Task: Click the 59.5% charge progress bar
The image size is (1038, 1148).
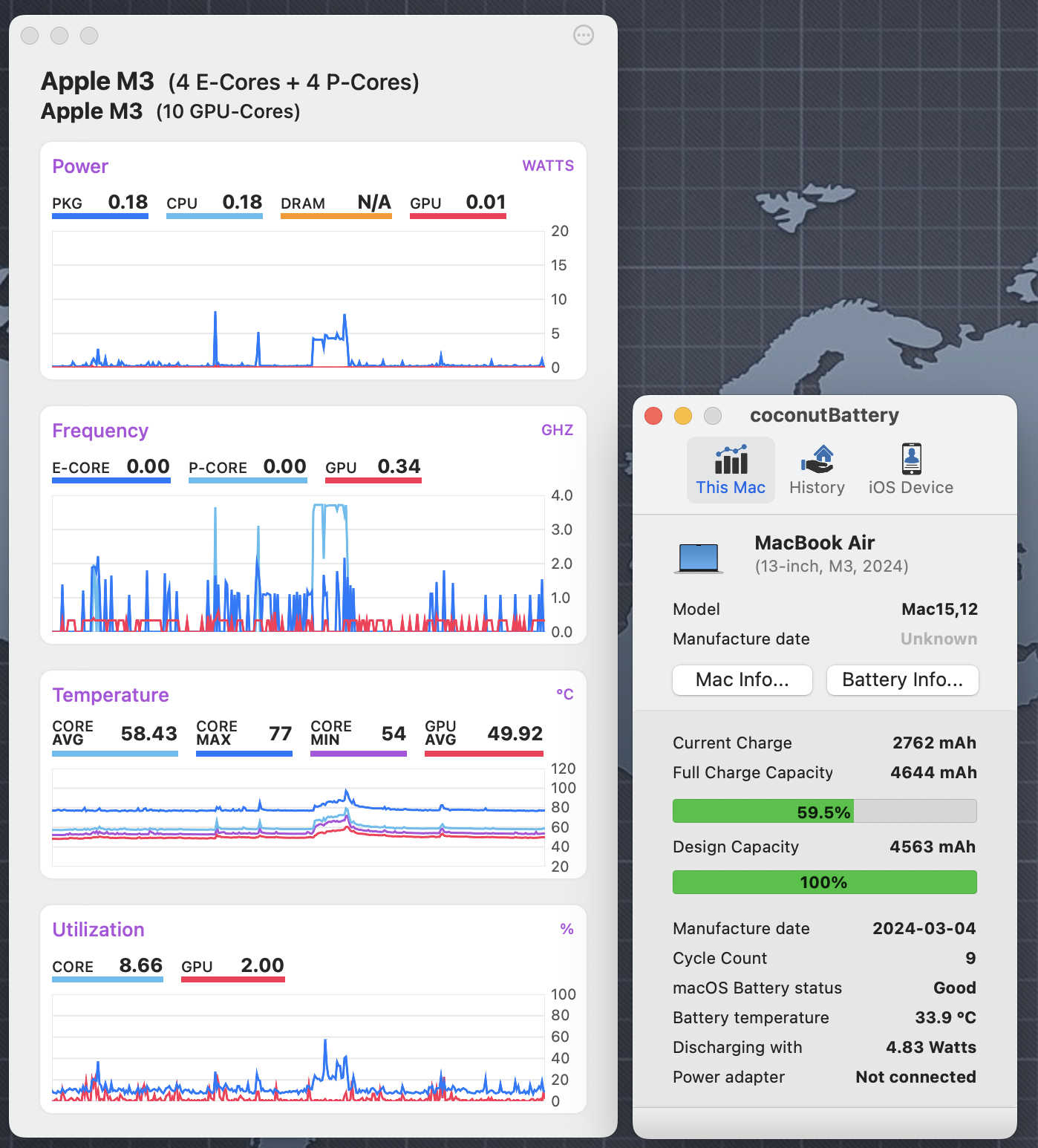Action: click(x=824, y=811)
